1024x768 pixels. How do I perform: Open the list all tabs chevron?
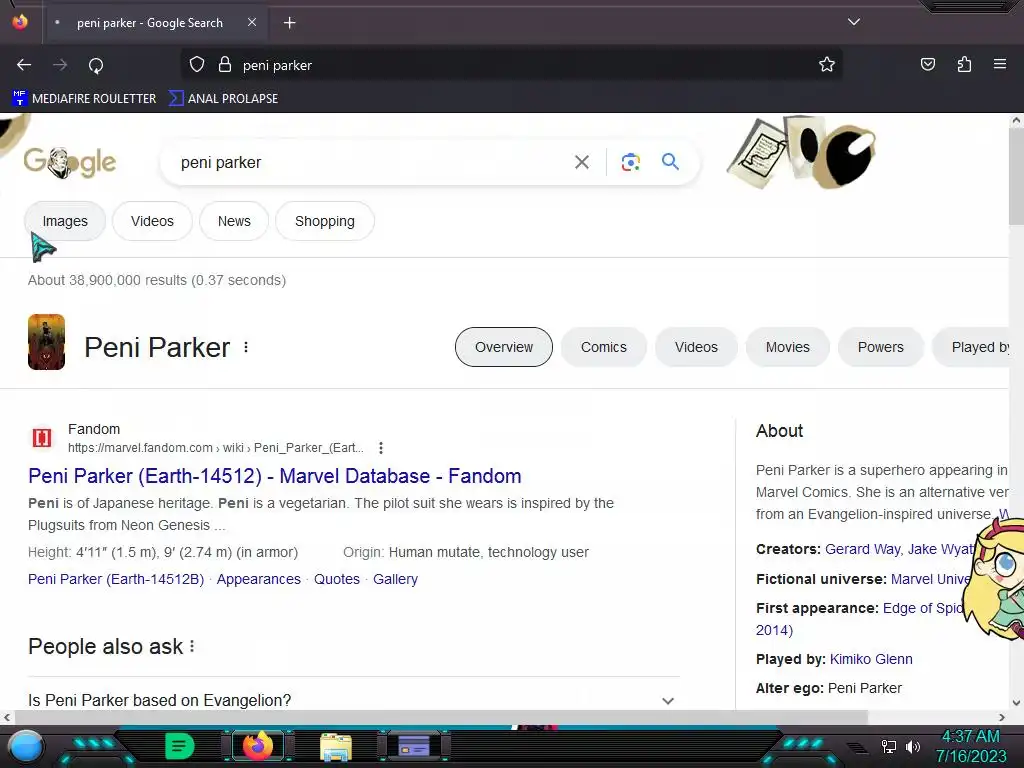coord(854,22)
